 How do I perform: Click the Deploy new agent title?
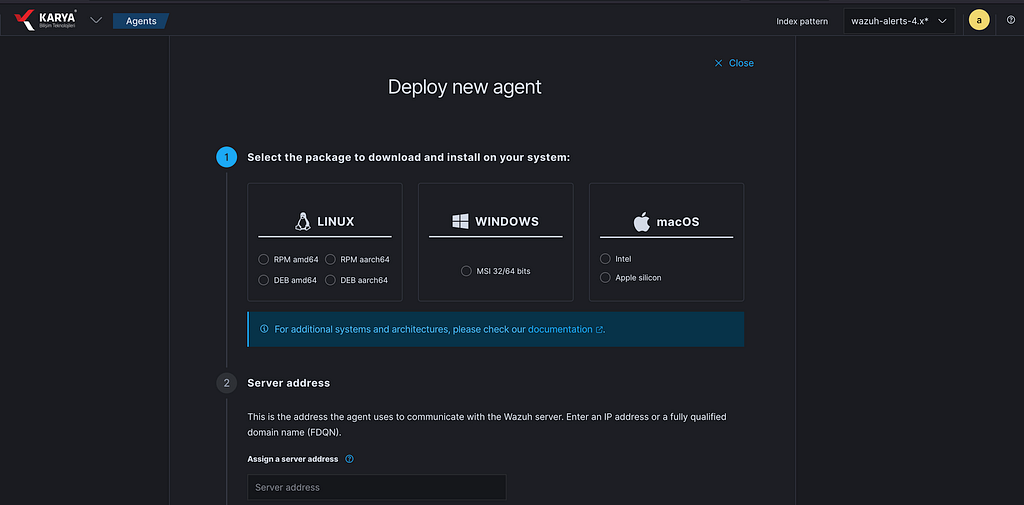click(x=465, y=87)
